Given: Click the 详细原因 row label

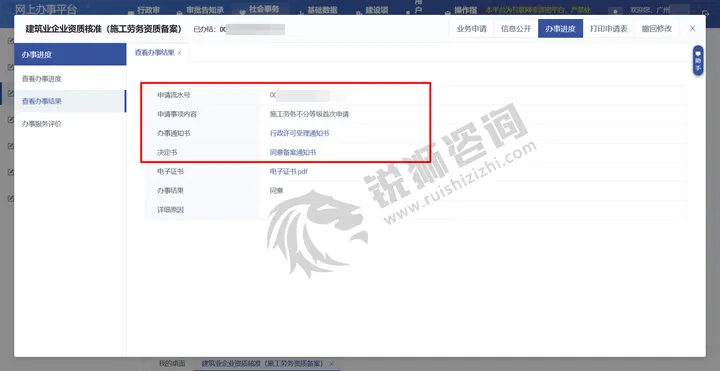Looking at the screenshot, I should pyautogui.click(x=170, y=209).
